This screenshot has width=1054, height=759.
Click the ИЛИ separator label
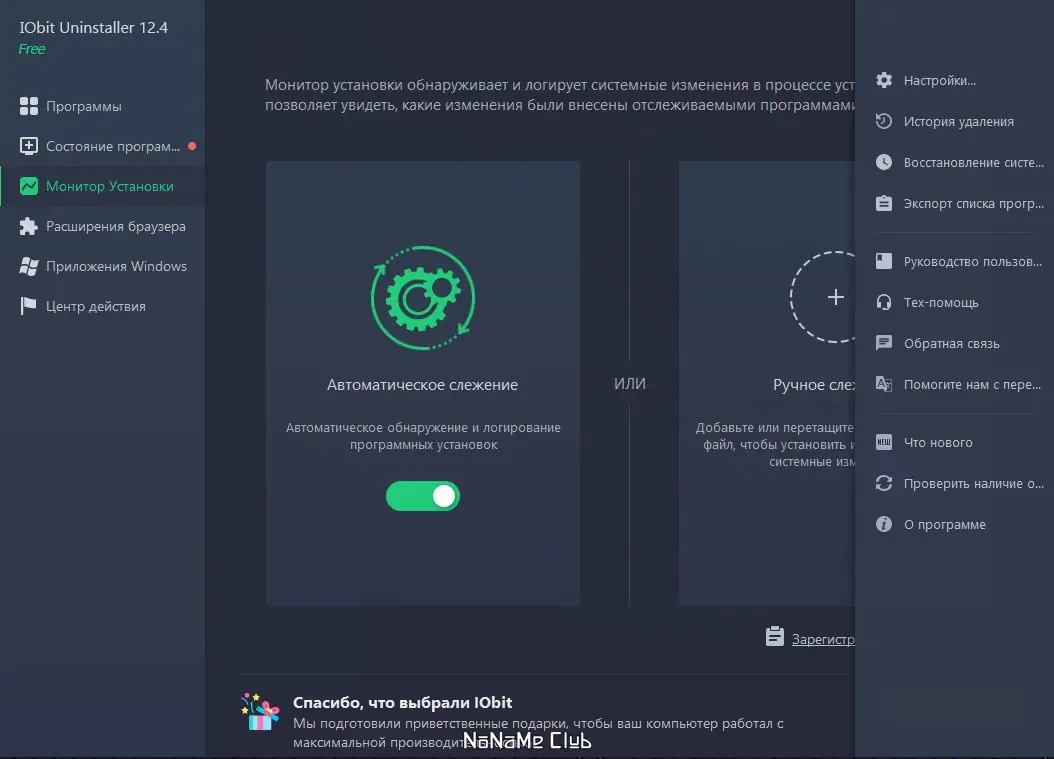tap(630, 383)
